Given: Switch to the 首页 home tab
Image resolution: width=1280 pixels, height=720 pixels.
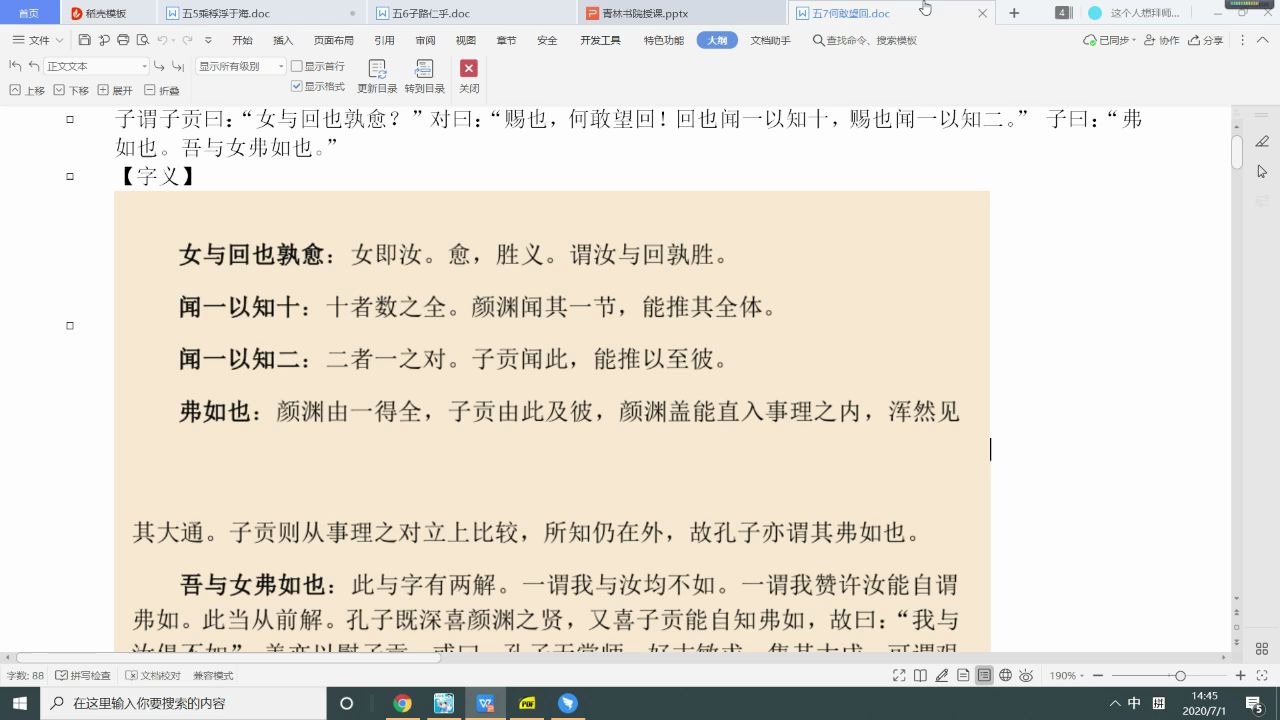Looking at the screenshot, I should [29, 13].
